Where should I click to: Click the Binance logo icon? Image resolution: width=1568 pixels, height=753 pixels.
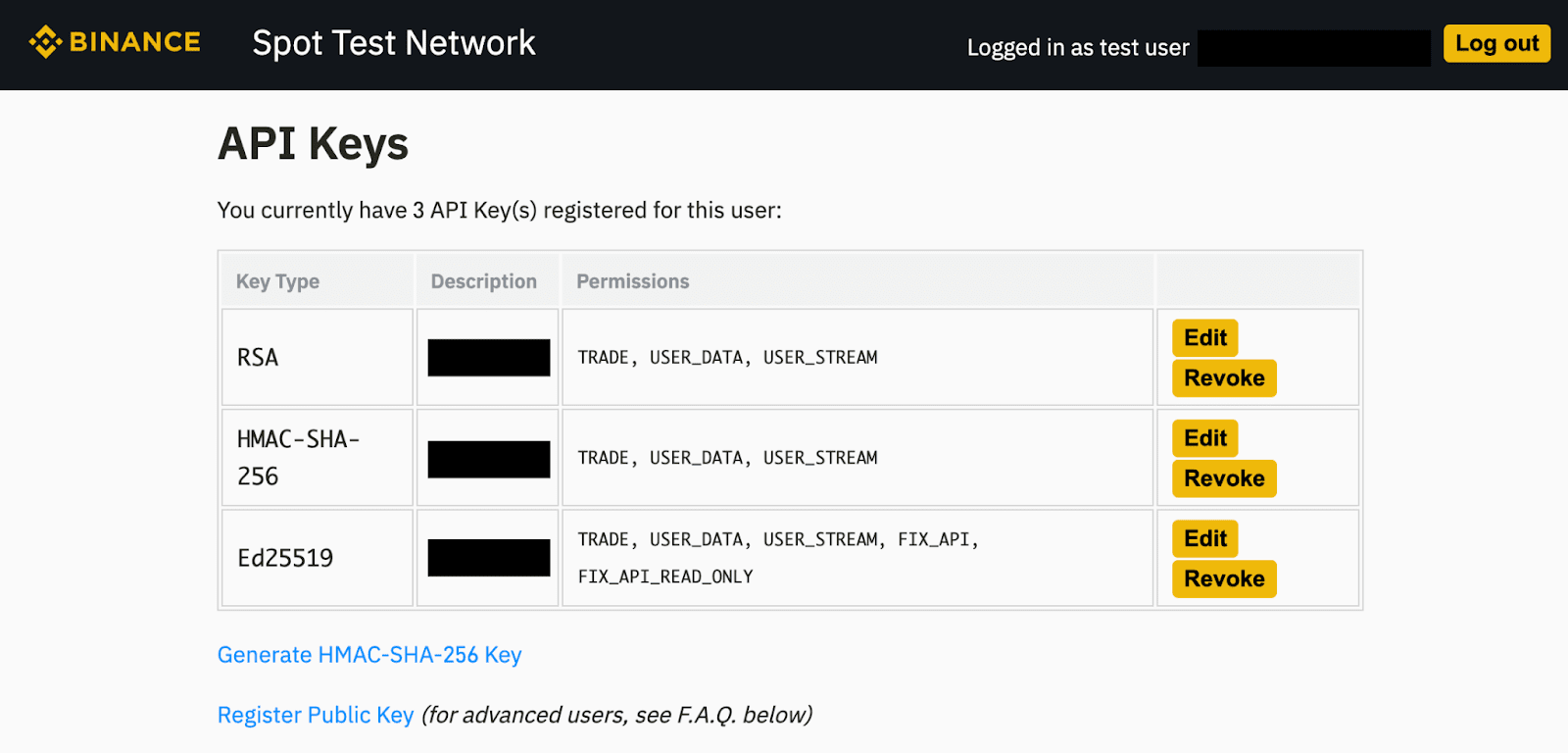45,42
